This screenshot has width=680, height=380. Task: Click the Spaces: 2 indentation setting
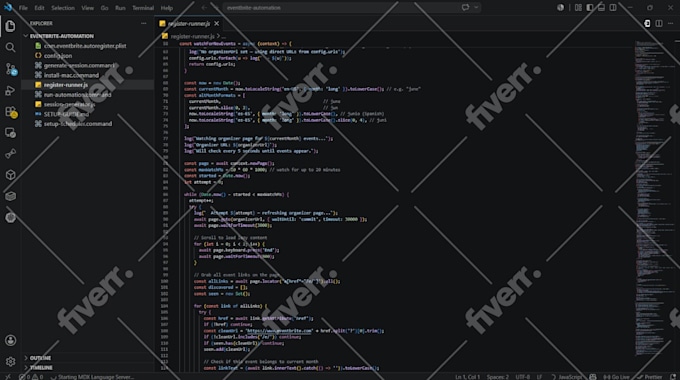498,377
